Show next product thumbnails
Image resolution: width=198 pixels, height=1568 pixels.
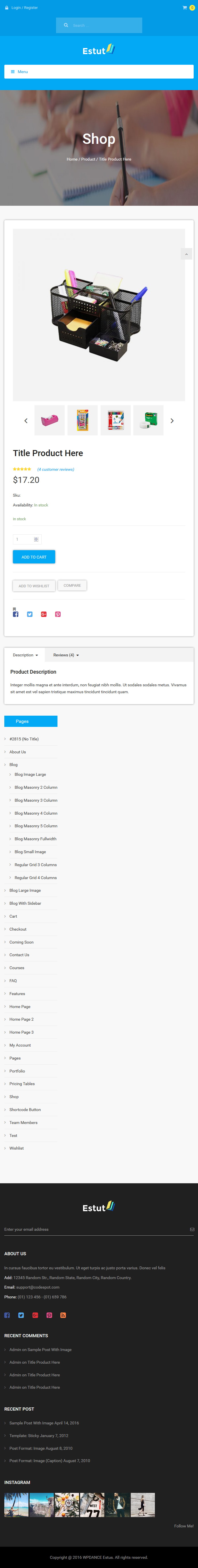click(x=172, y=421)
